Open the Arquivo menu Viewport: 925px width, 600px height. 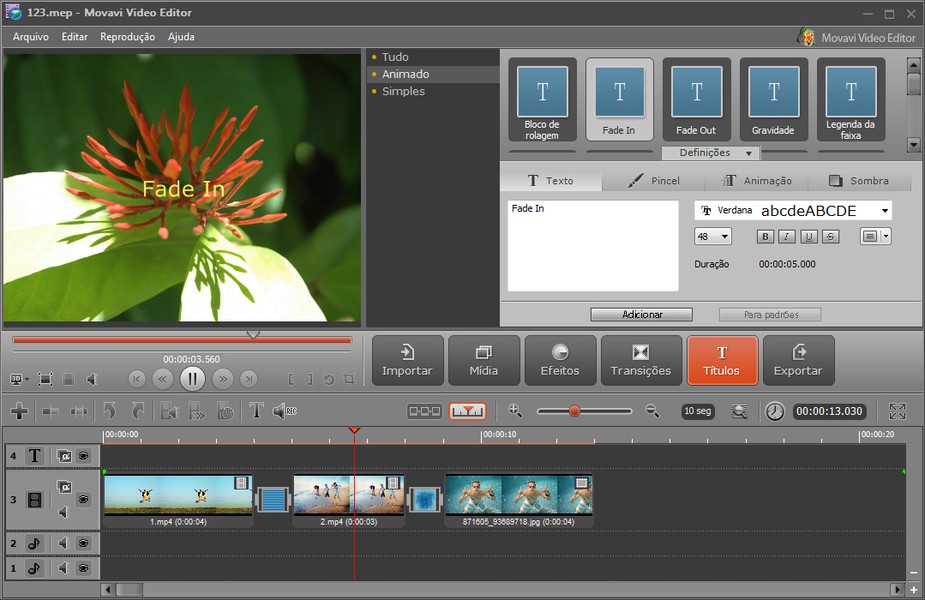coord(31,37)
